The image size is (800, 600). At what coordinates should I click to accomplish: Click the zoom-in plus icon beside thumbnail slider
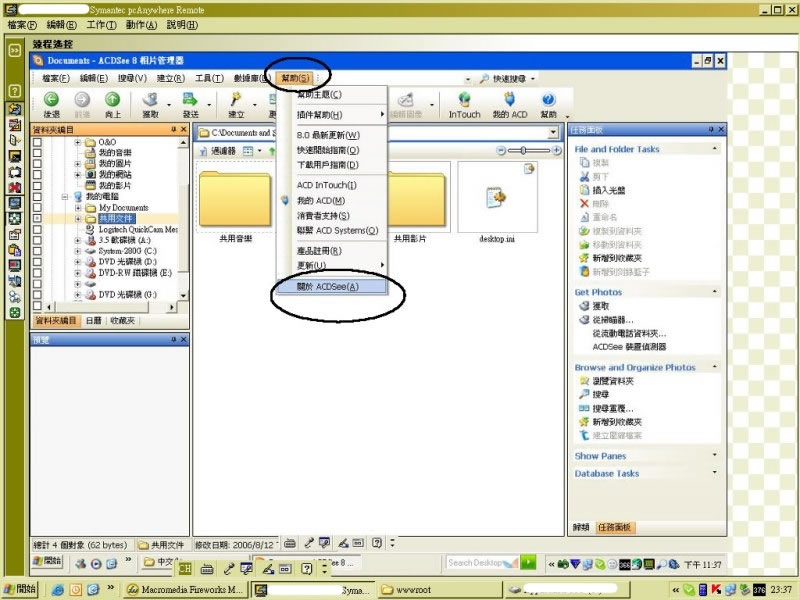click(x=557, y=150)
